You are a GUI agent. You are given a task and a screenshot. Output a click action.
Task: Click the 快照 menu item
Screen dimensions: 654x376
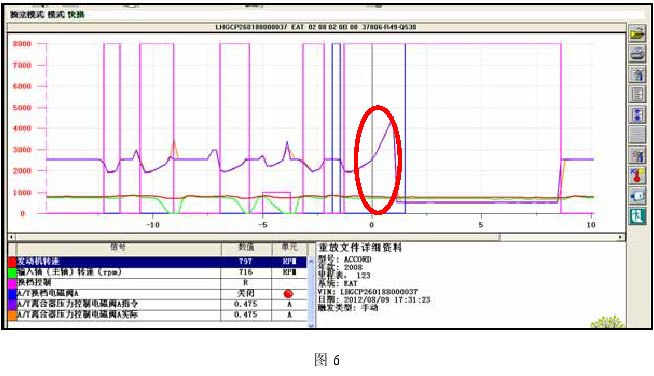pyautogui.click(x=76, y=15)
